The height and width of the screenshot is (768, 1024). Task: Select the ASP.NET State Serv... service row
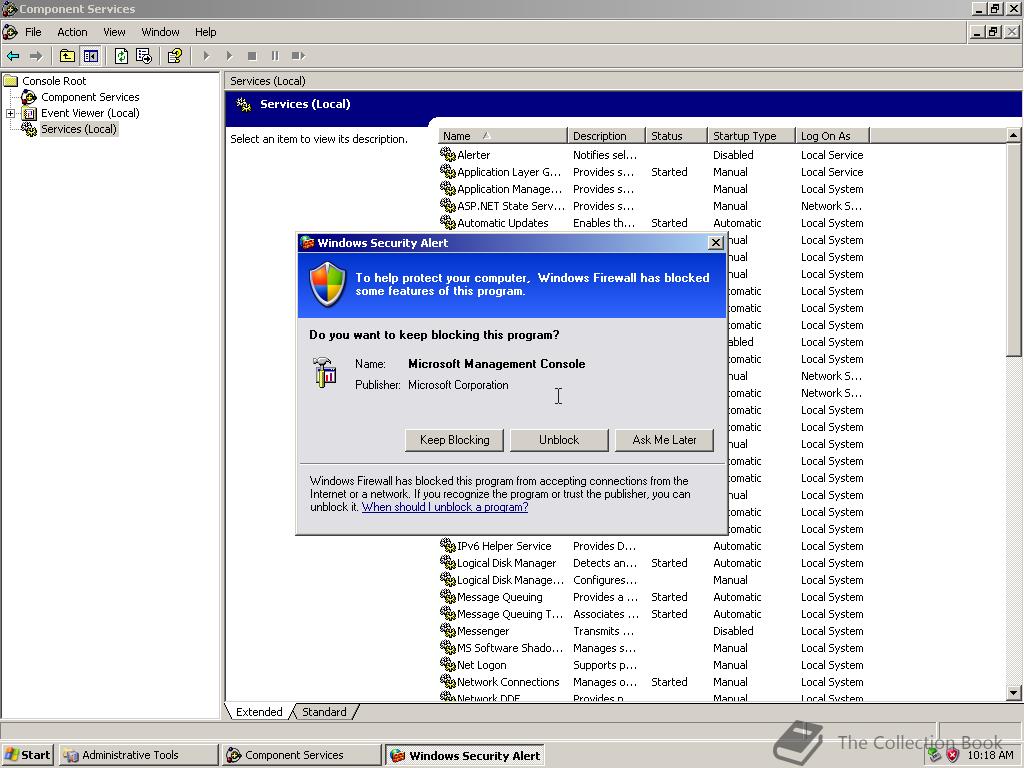click(652, 206)
